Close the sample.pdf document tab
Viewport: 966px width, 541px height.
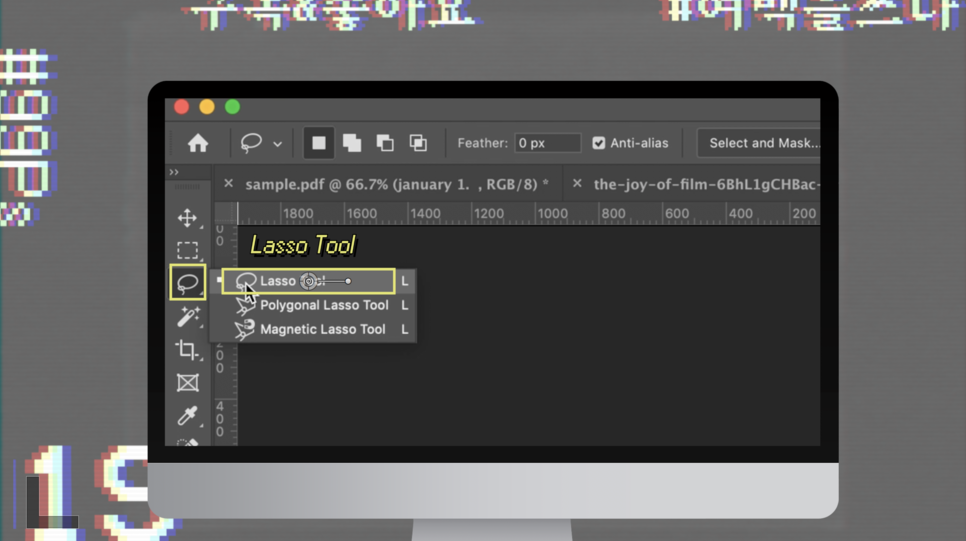pos(229,184)
